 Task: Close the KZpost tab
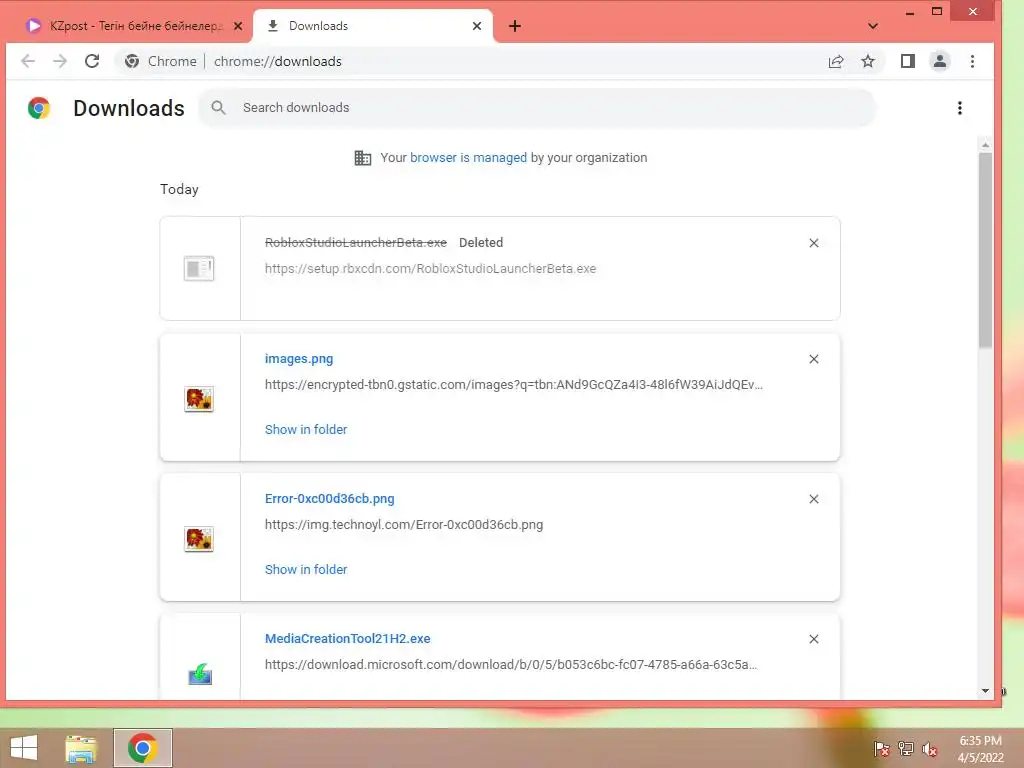pyautogui.click(x=238, y=26)
